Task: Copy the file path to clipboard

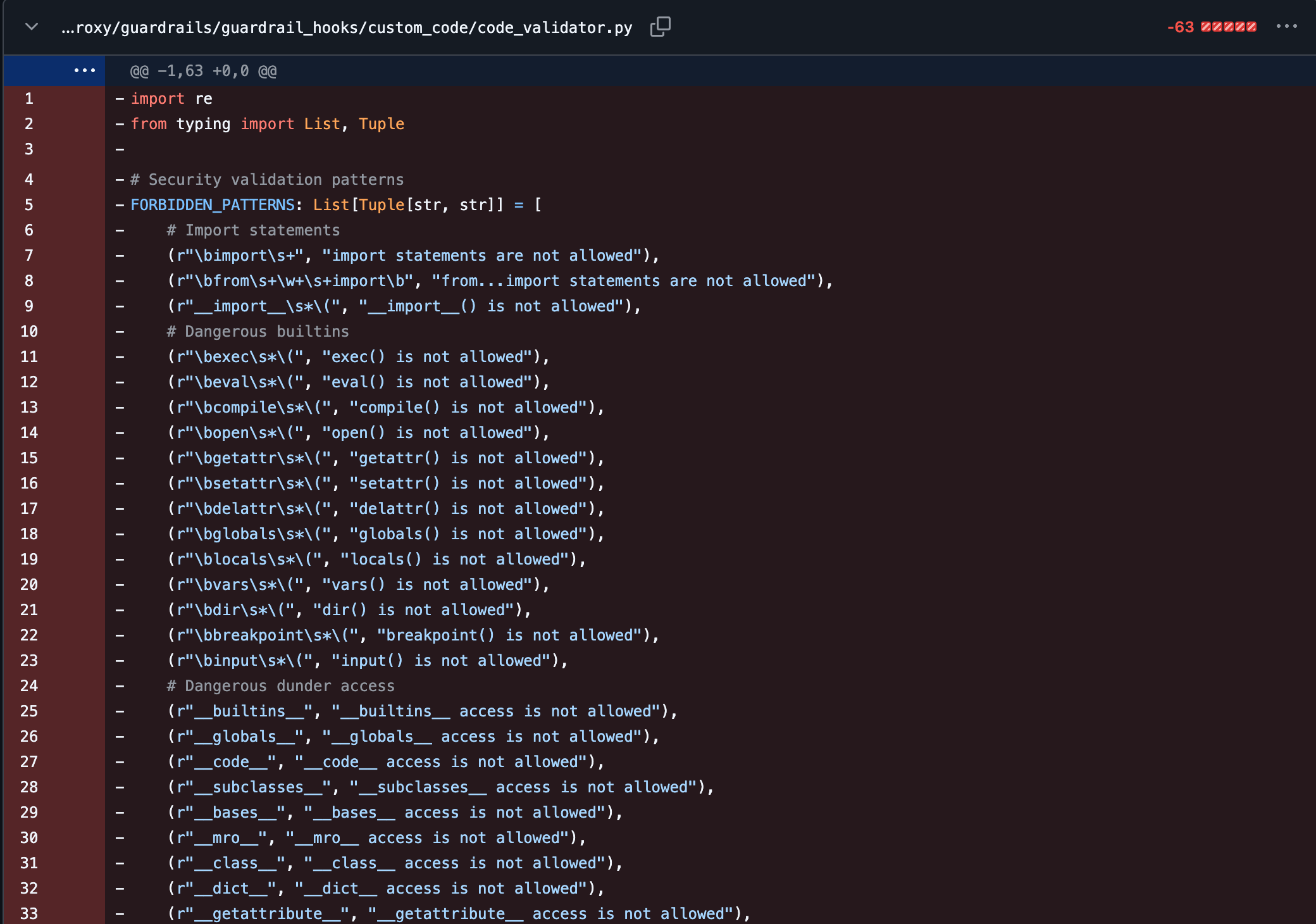Action: (x=661, y=27)
